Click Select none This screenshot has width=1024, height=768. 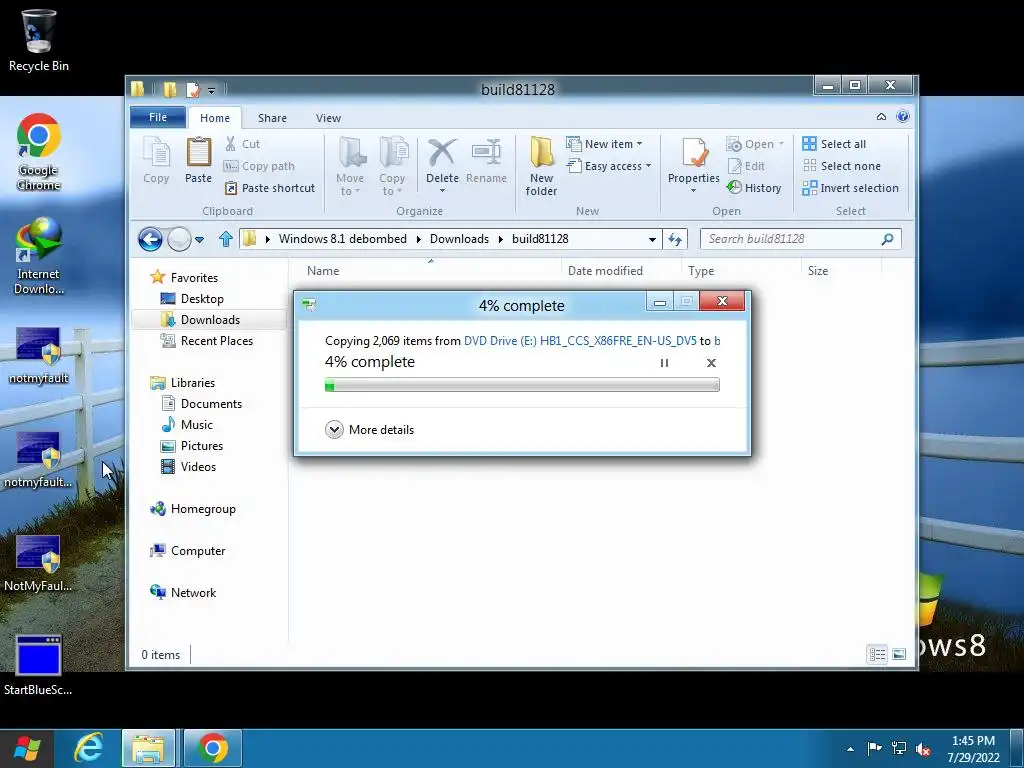point(842,166)
